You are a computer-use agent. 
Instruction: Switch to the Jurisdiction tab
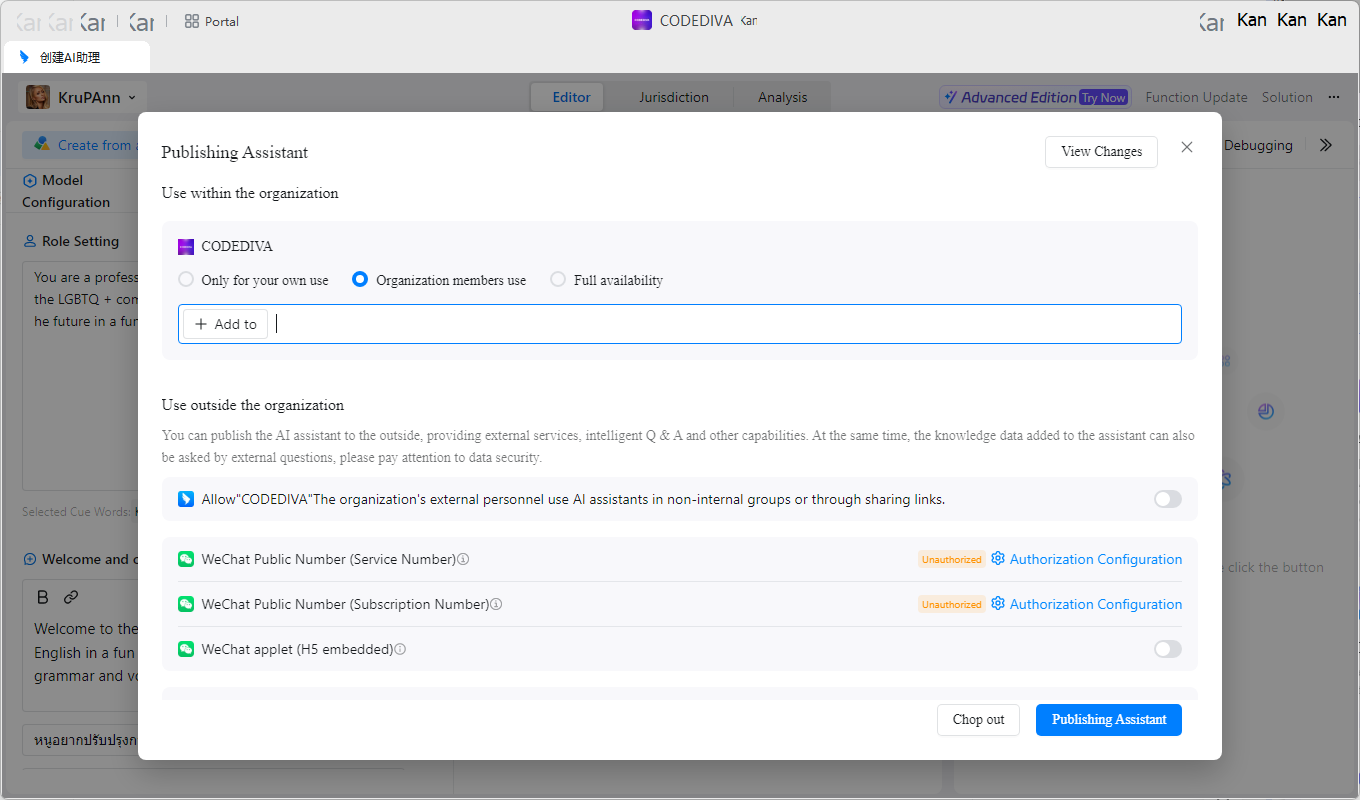tap(674, 97)
